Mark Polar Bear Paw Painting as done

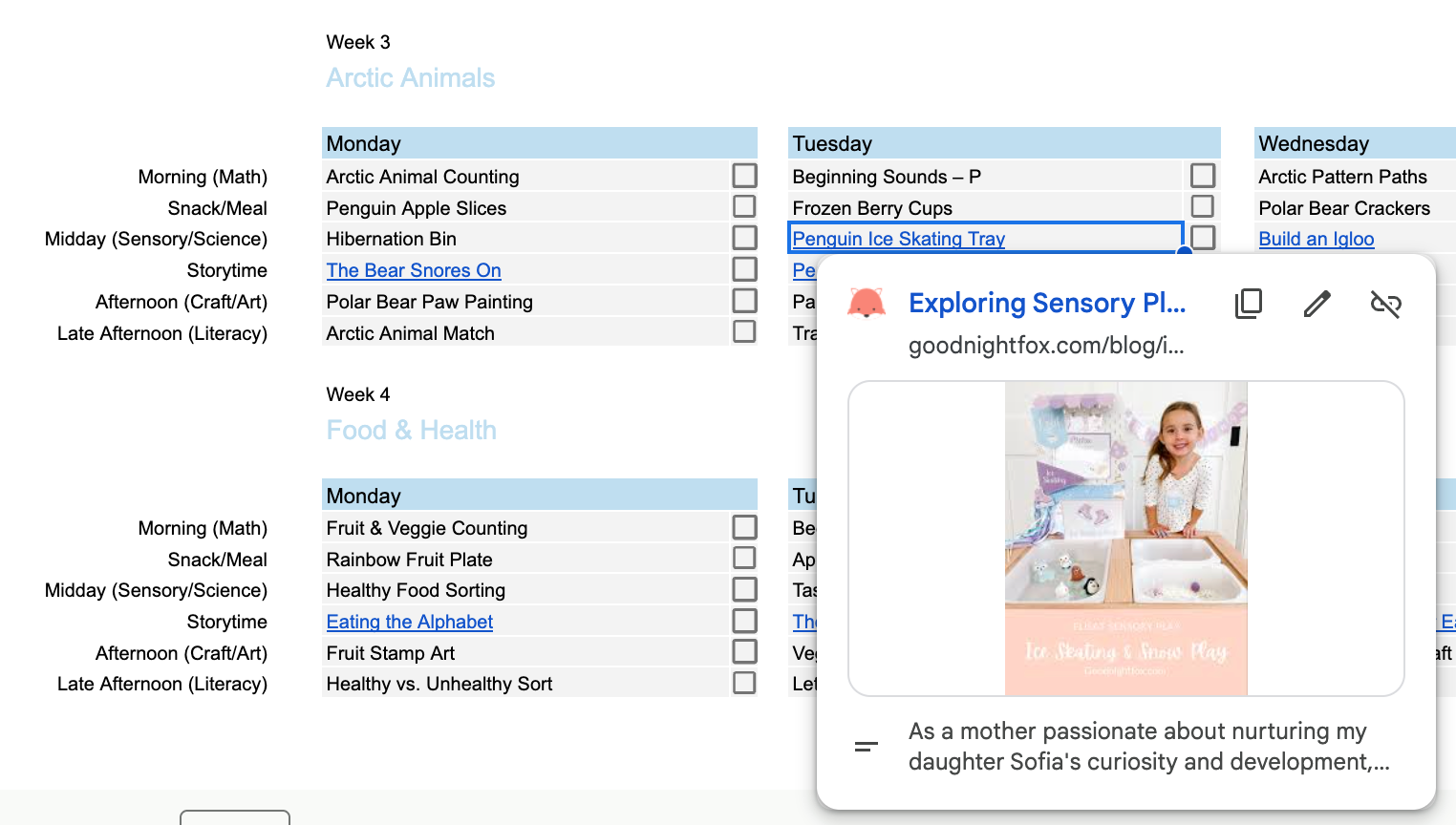pos(744,301)
